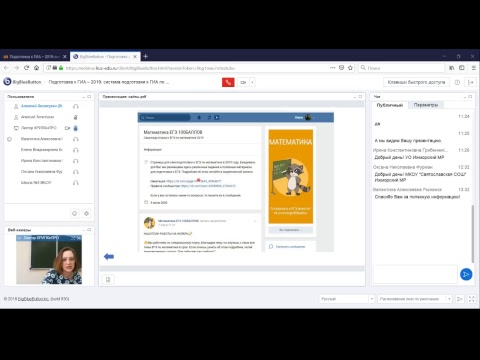Bookmark the page with the star icon

(x=350, y=68)
